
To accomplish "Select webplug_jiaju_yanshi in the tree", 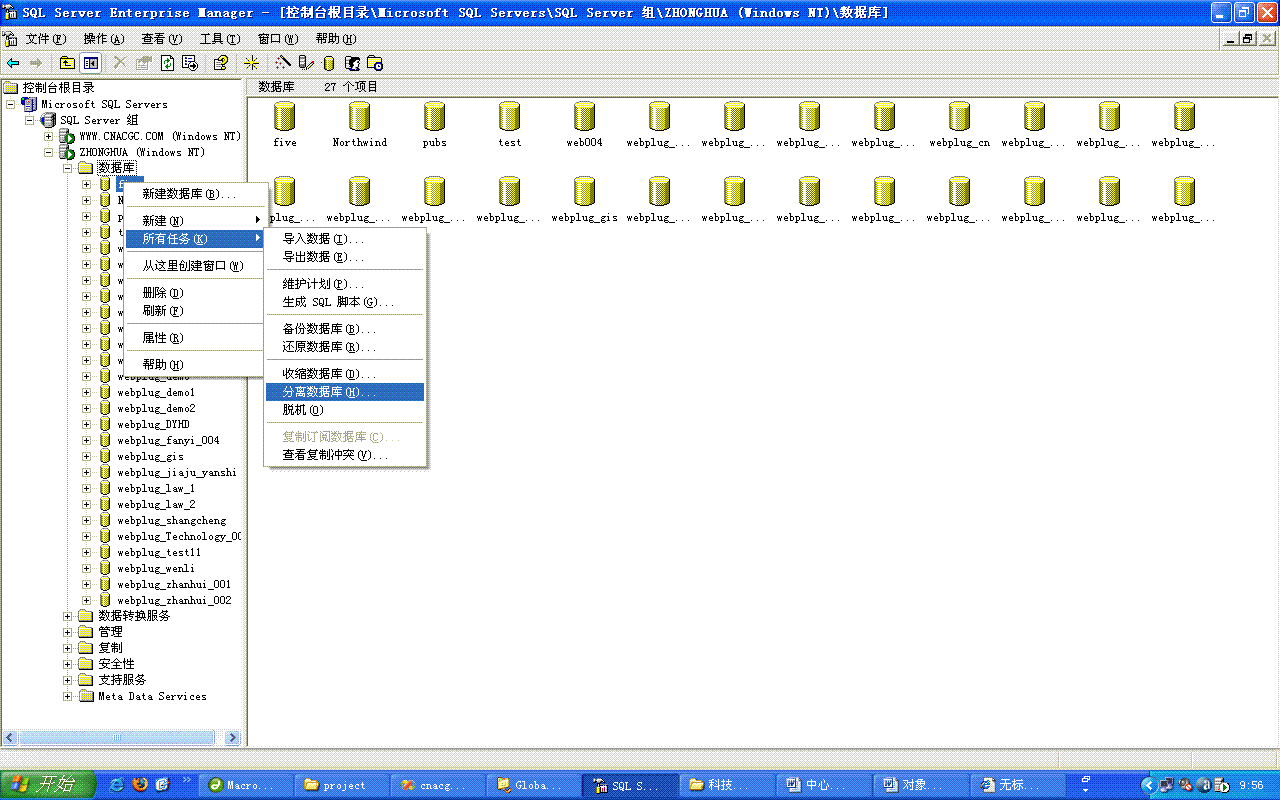I will [177, 472].
